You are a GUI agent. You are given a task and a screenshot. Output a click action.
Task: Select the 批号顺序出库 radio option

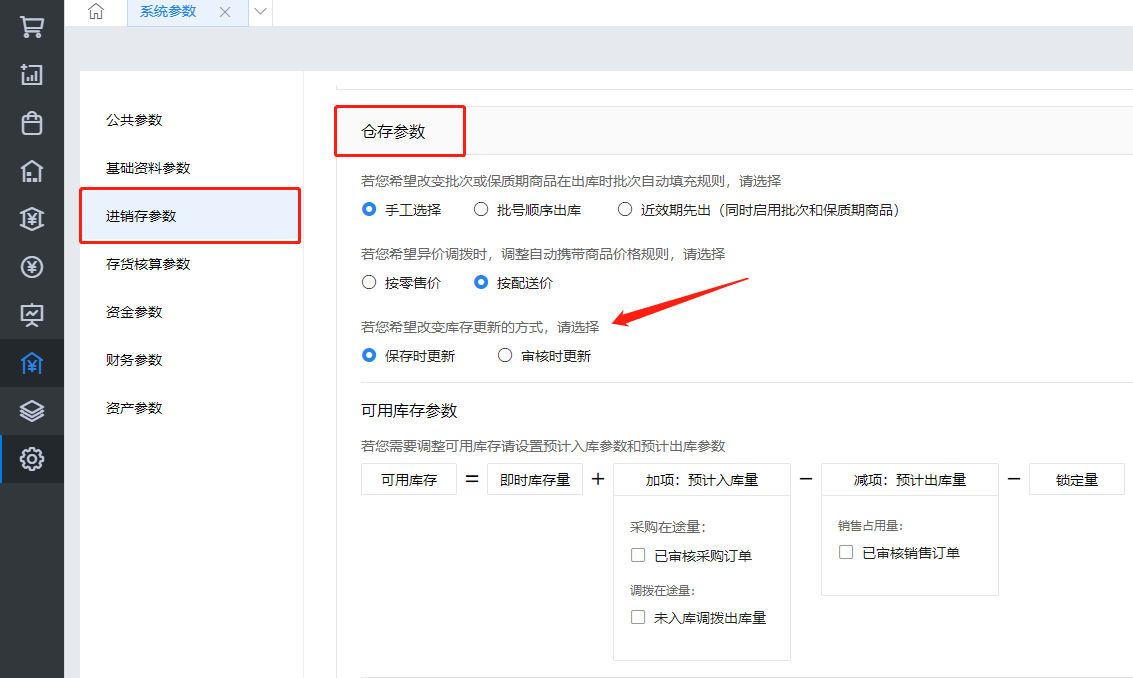(x=481, y=210)
